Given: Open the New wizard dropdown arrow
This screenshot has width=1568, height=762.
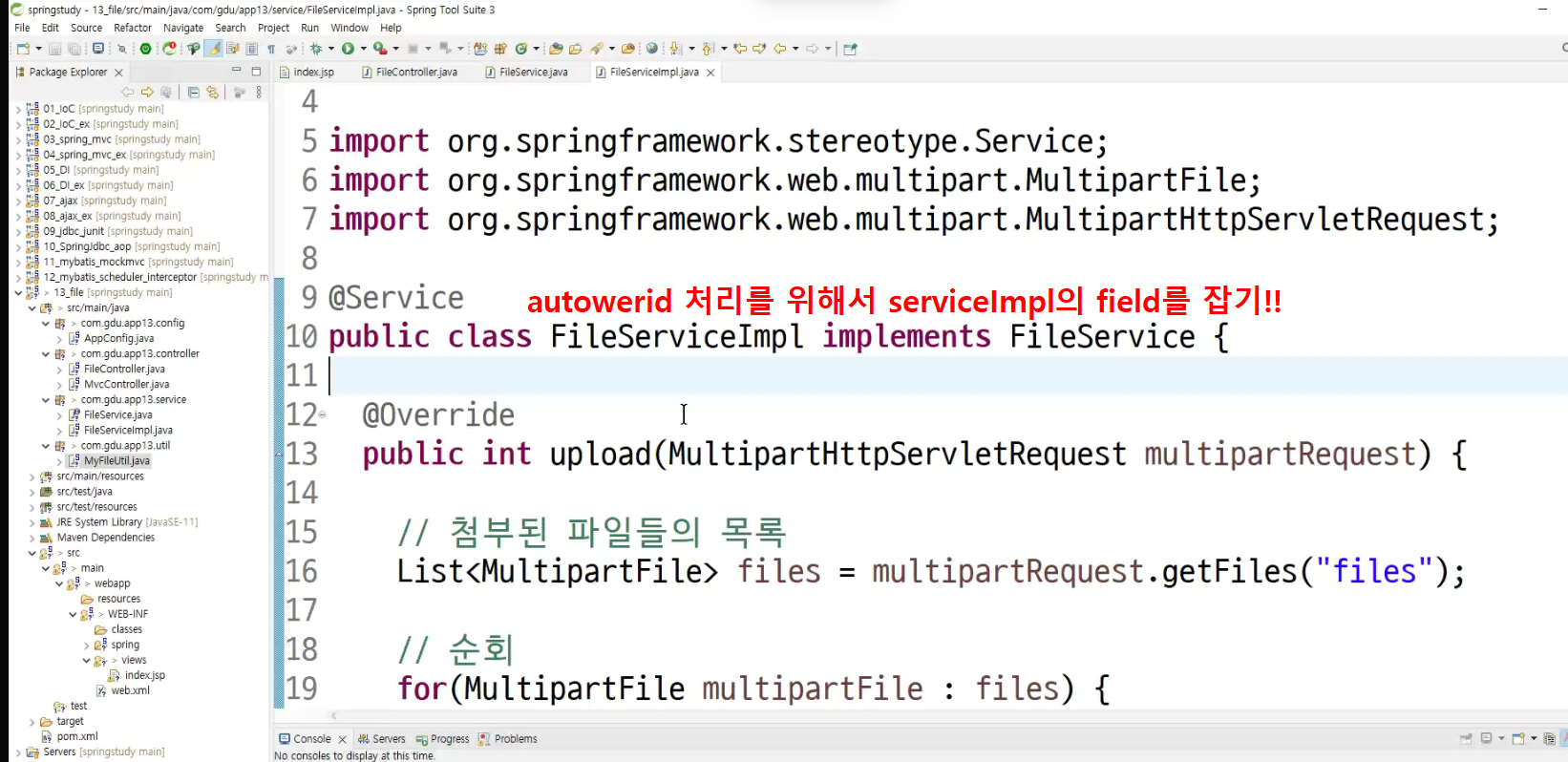Looking at the screenshot, I should pyautogui.click(x=38, y=49).
